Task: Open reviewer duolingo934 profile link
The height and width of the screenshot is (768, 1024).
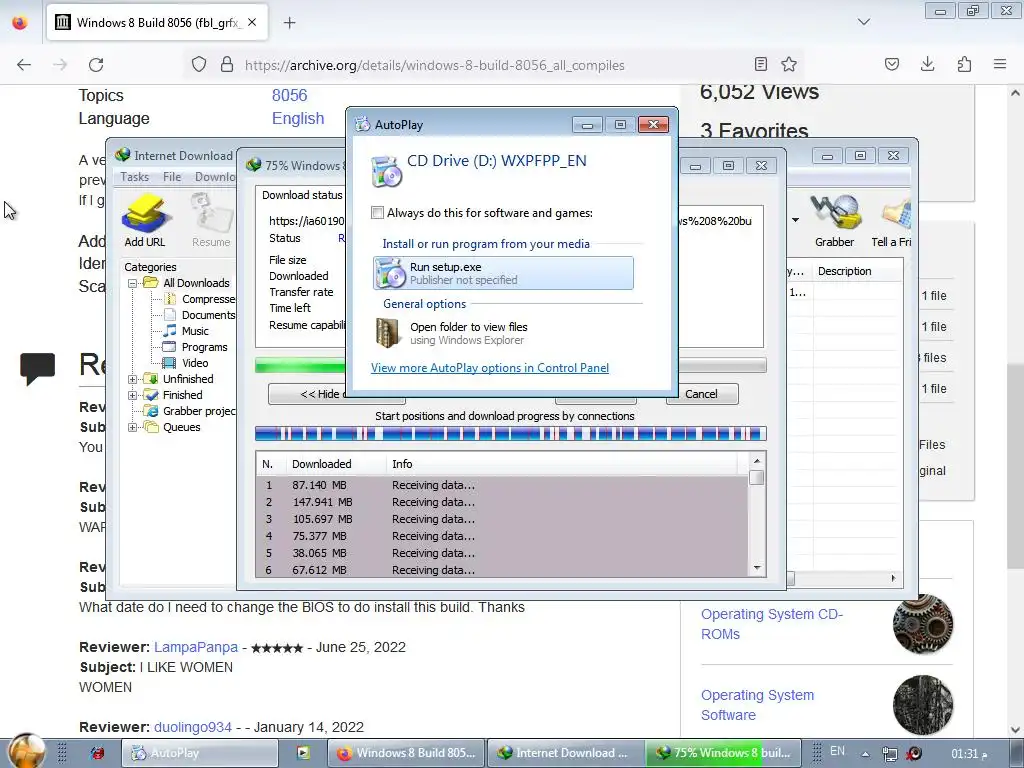Action: pyautogui.click(x=193, y=727)
